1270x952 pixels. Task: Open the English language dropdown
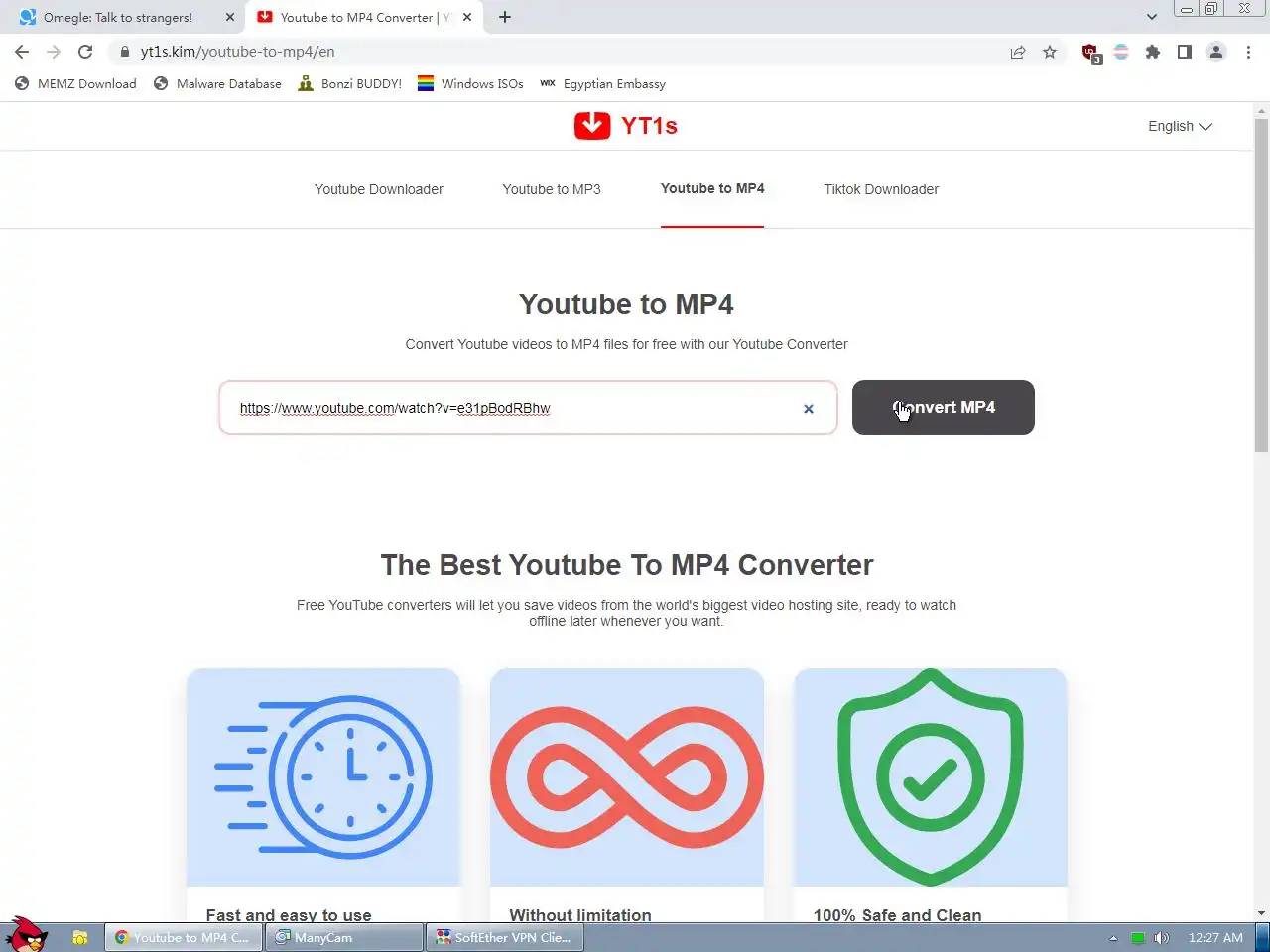1180,126
